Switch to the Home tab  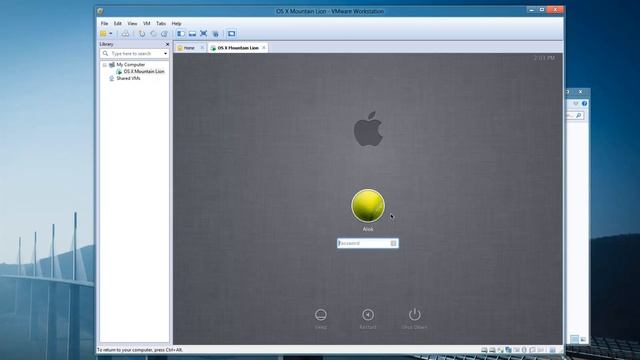(x=189, y=48)
